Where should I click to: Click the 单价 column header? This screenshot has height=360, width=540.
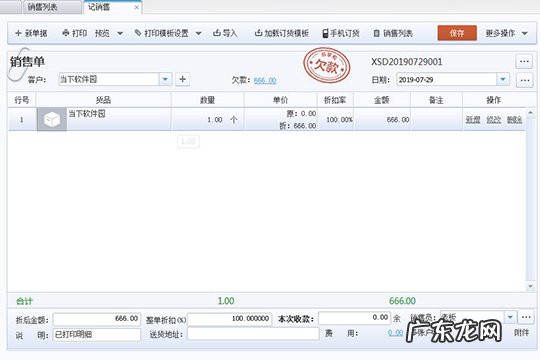[x=280, y=100]
